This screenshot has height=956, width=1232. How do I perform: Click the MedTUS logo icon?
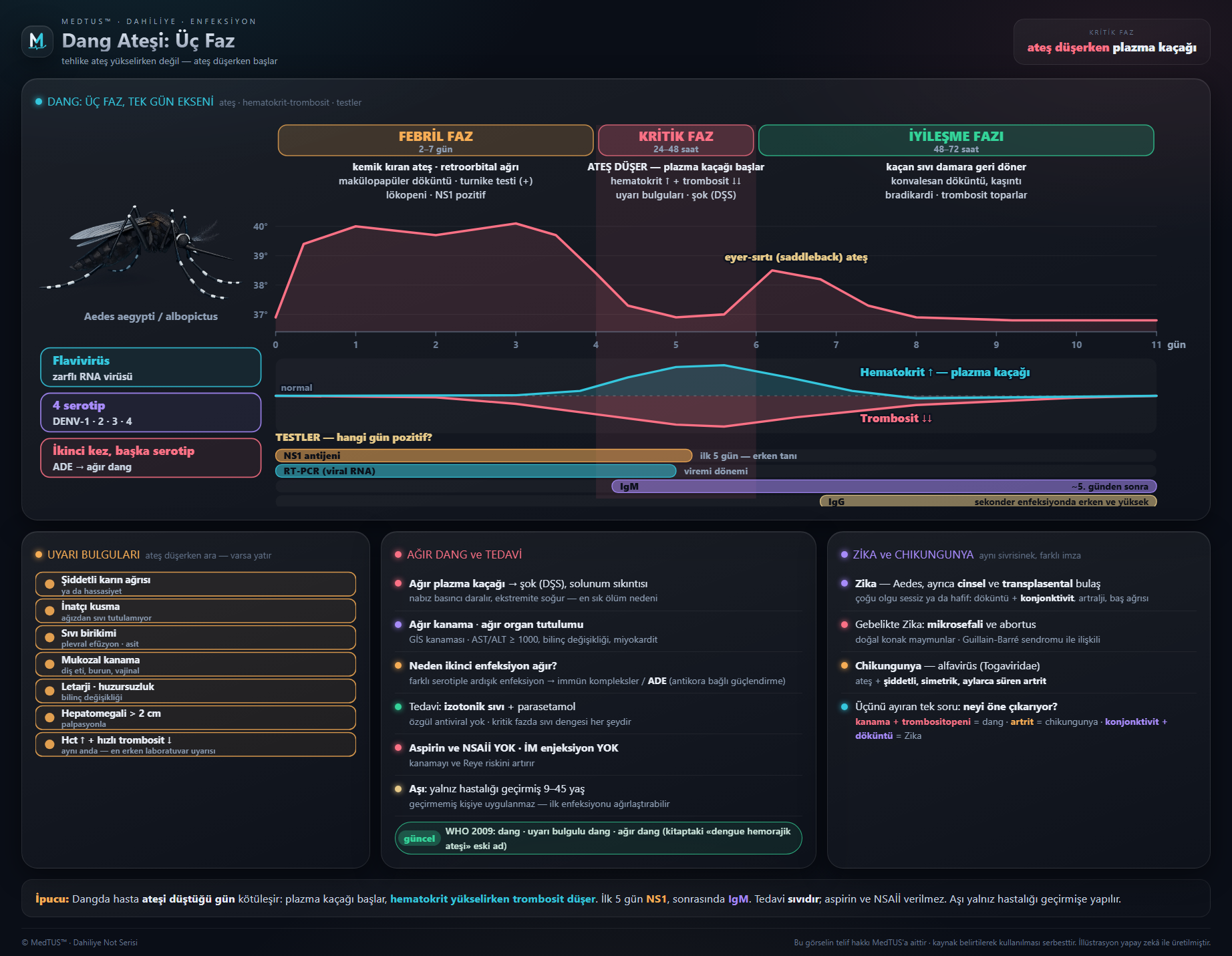[x=37, y=41]
